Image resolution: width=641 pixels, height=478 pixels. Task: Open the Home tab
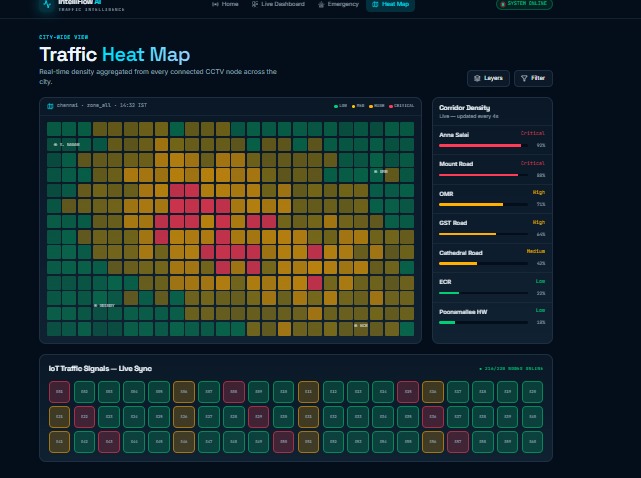tap(225, 4)
